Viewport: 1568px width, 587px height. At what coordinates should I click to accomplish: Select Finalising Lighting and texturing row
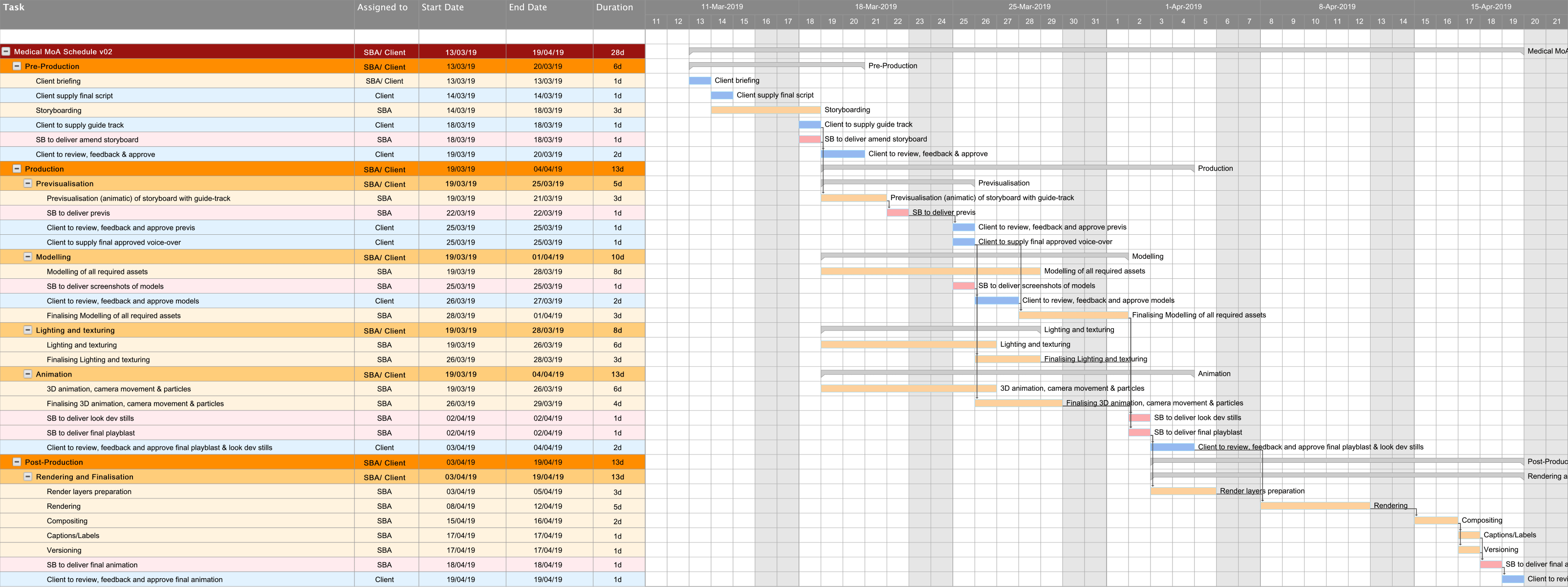point(323,359)
